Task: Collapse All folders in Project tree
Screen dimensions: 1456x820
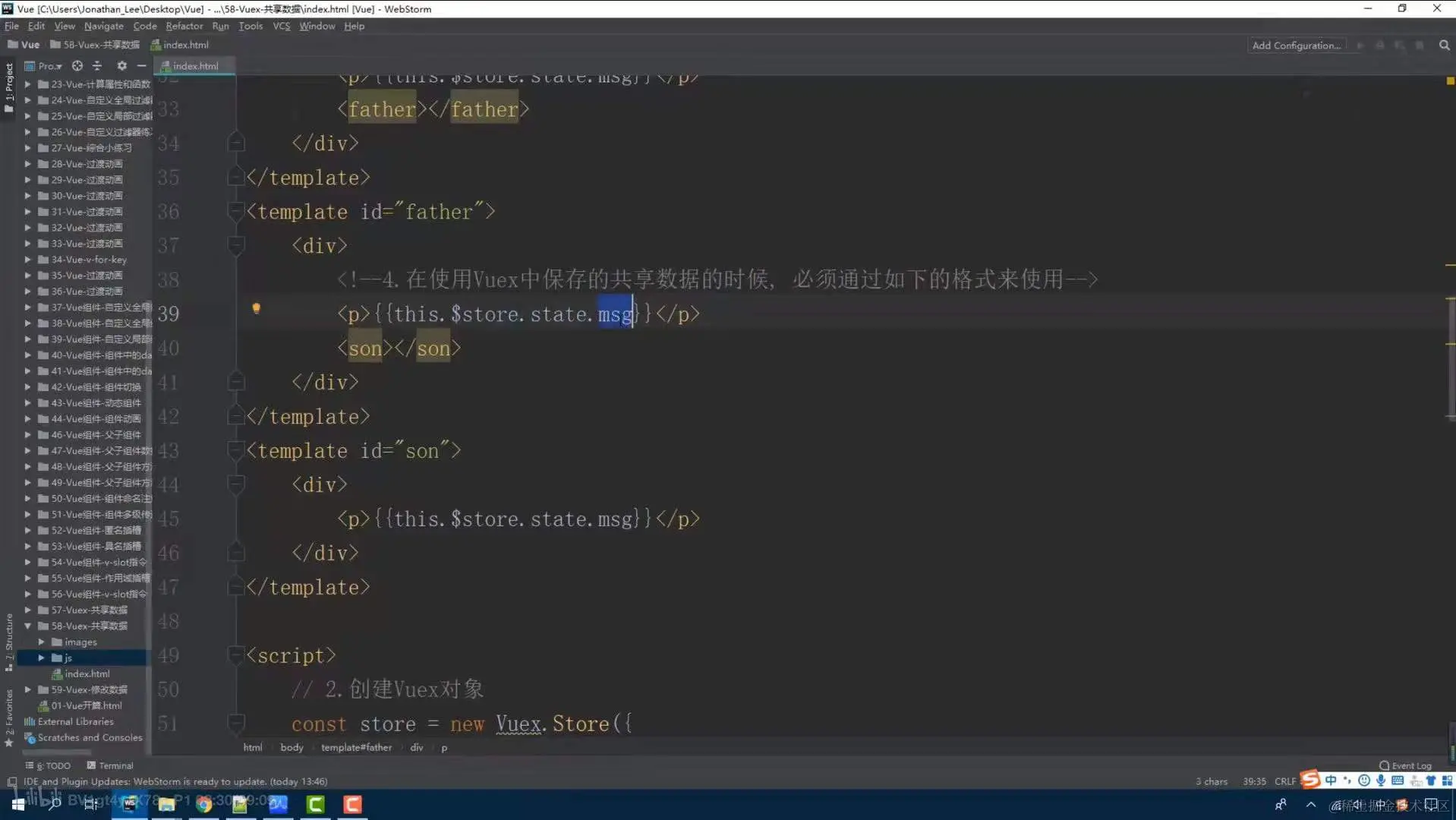Action: (97, 66)
